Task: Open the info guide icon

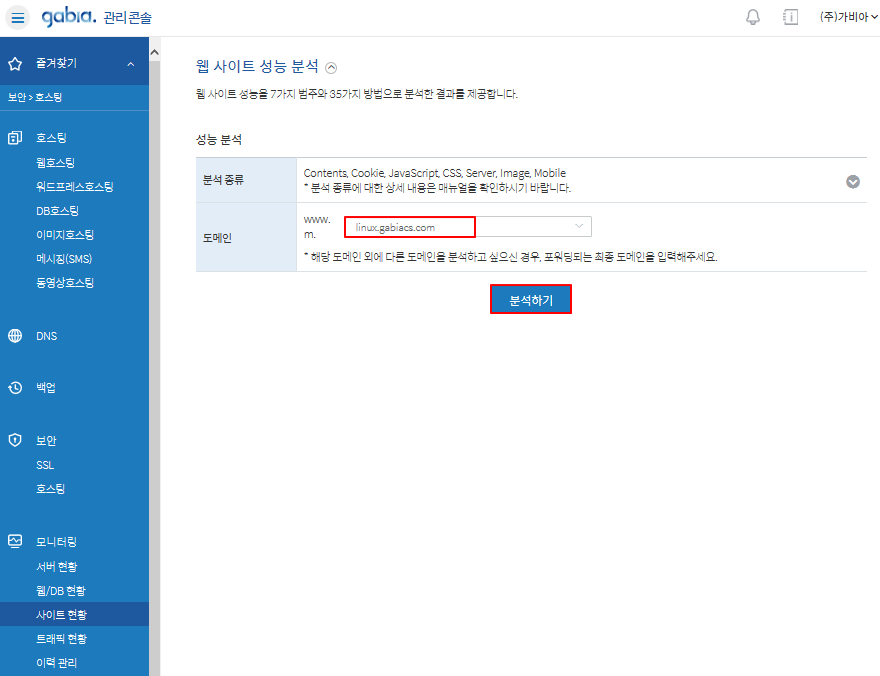Action: pos(790,17)
